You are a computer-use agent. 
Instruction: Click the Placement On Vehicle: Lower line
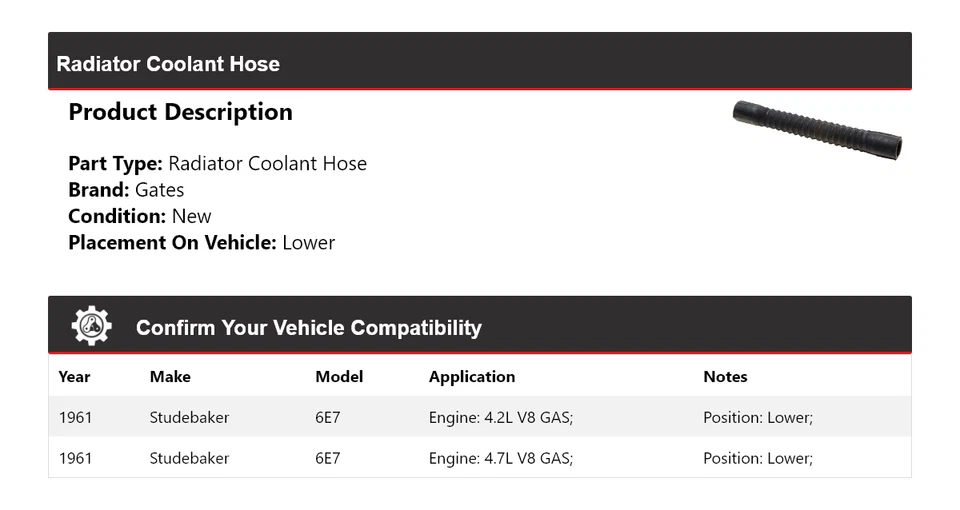click(x=201, y=242)
